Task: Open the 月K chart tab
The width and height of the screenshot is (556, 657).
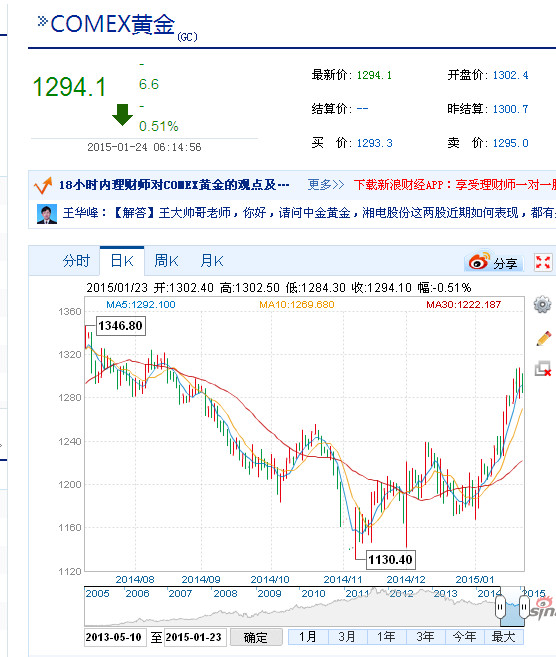Action: [212, 261]
